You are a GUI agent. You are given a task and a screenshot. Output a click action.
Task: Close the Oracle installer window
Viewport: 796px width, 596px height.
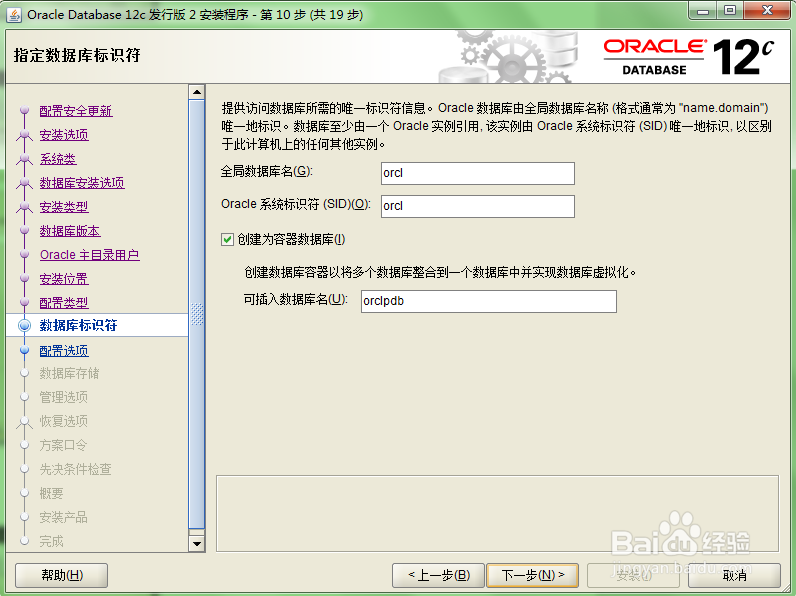point(767,11)
